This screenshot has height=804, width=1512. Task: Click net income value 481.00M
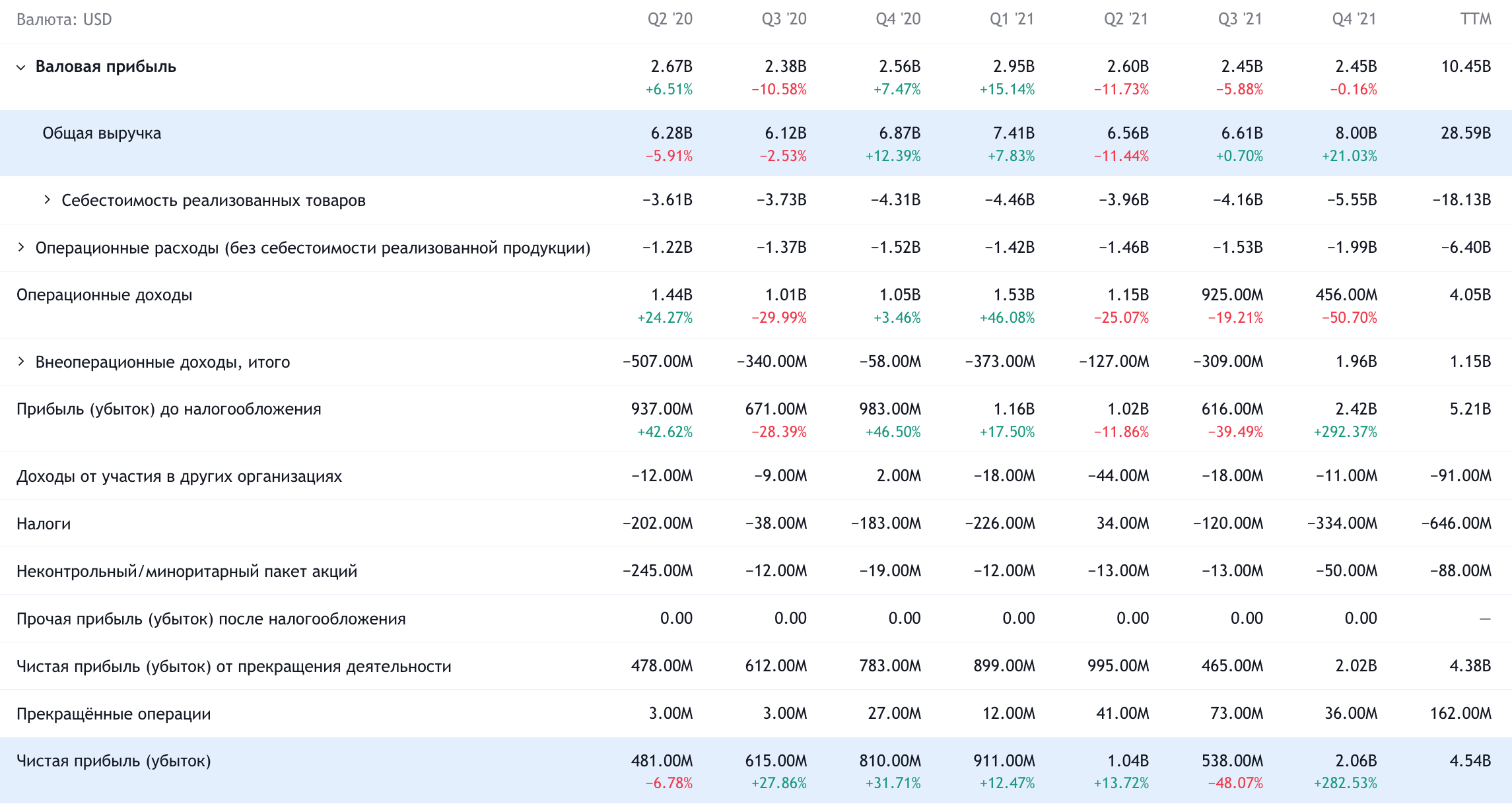pos(662,761)
